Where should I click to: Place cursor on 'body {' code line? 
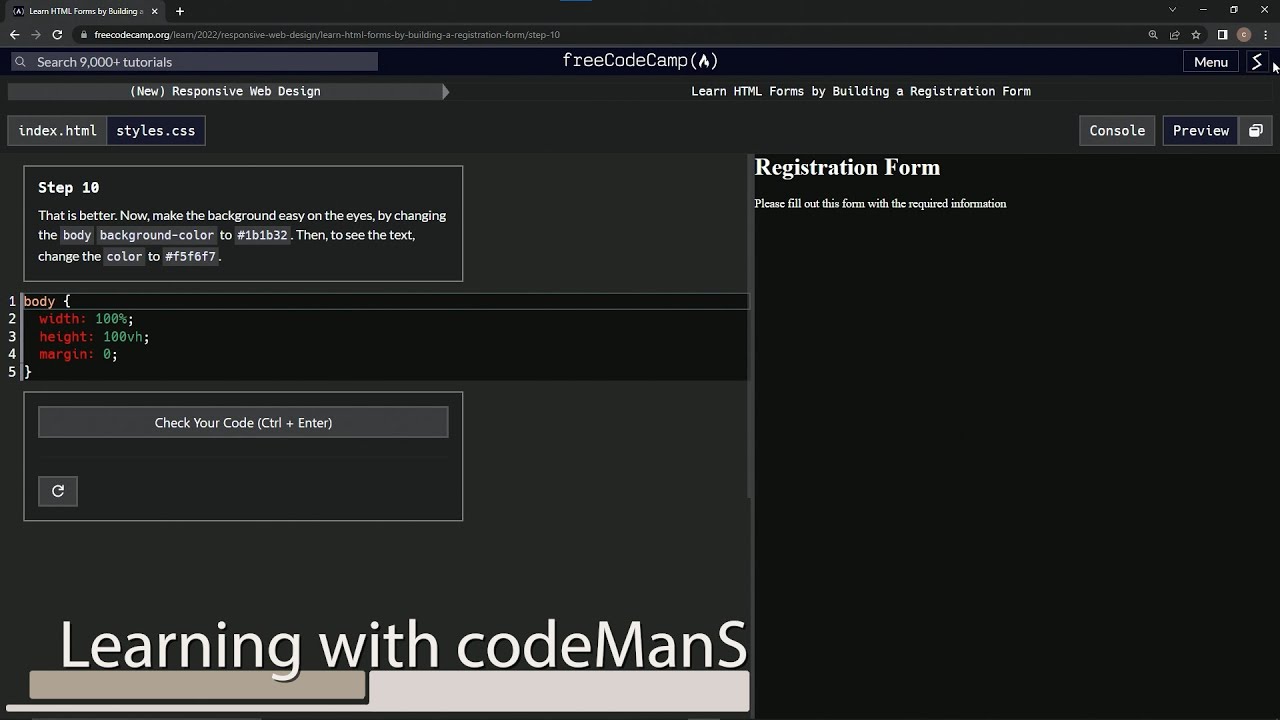pyautogui.click(x=47, y=301)
